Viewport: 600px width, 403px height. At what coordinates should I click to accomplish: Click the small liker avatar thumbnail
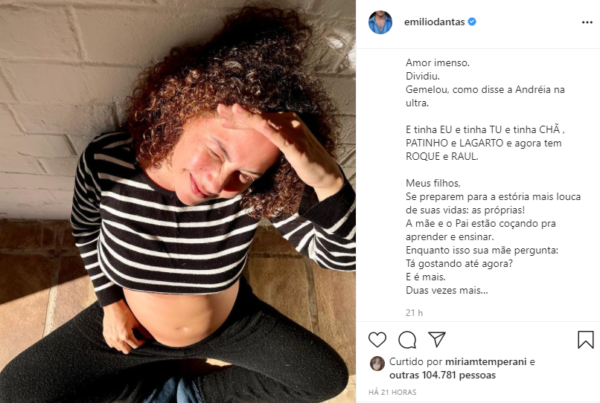point(377,364)
